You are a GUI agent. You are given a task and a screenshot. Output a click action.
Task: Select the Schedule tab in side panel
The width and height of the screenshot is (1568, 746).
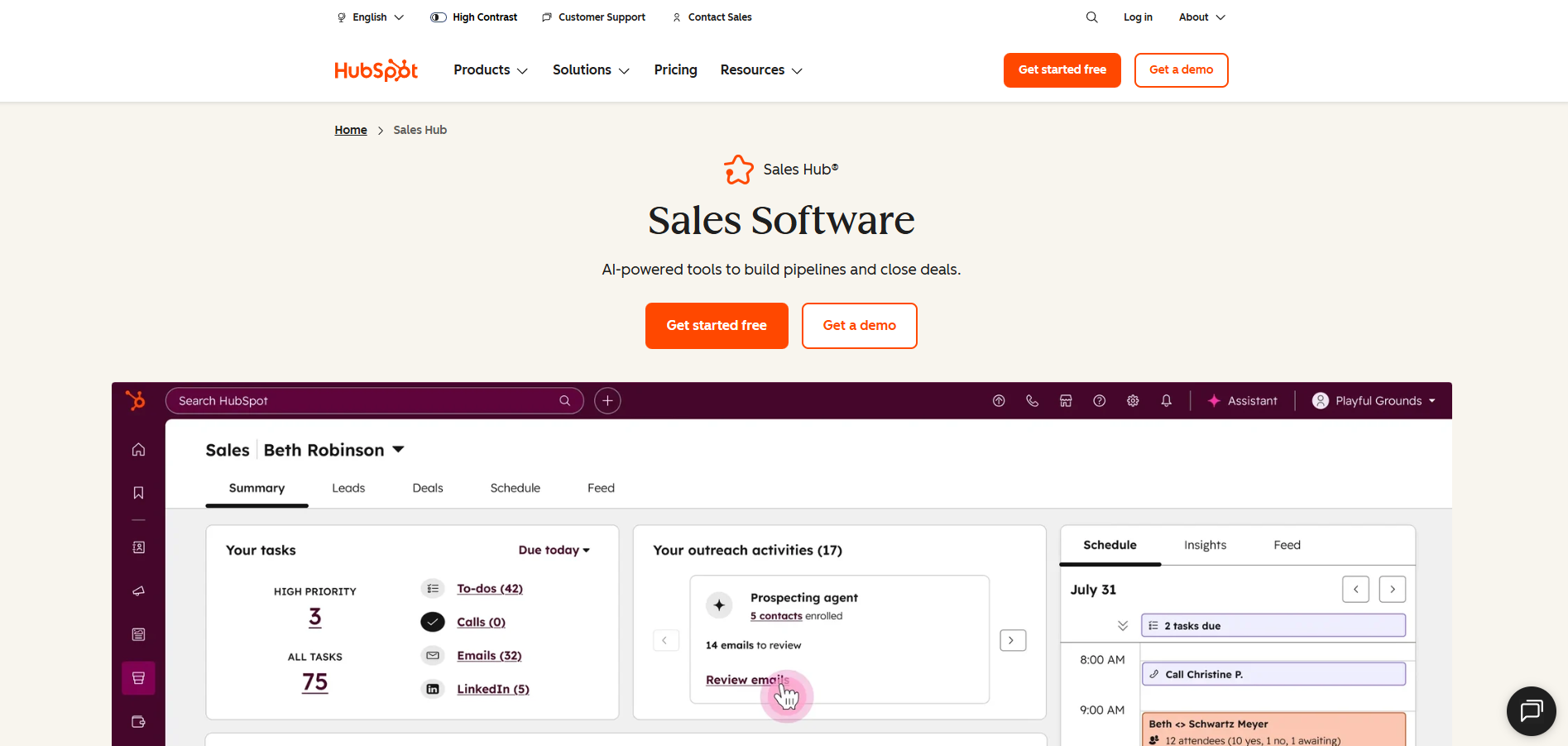tap(1110, 545)
